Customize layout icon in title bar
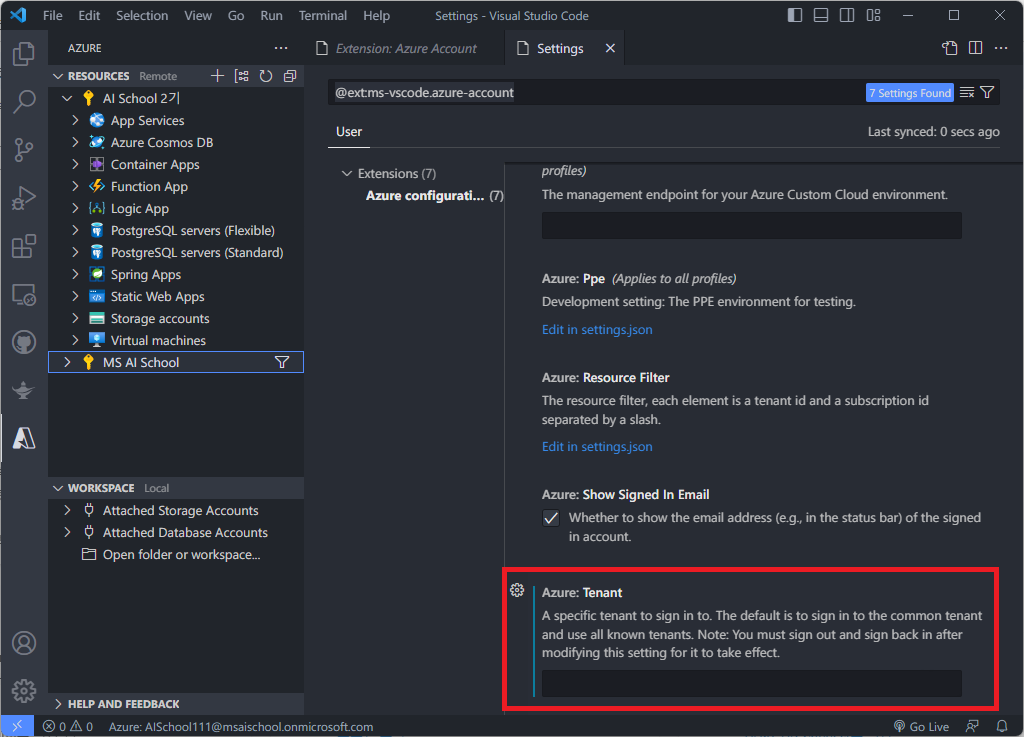The image size is (1024, 737). [x=873, y=15]
